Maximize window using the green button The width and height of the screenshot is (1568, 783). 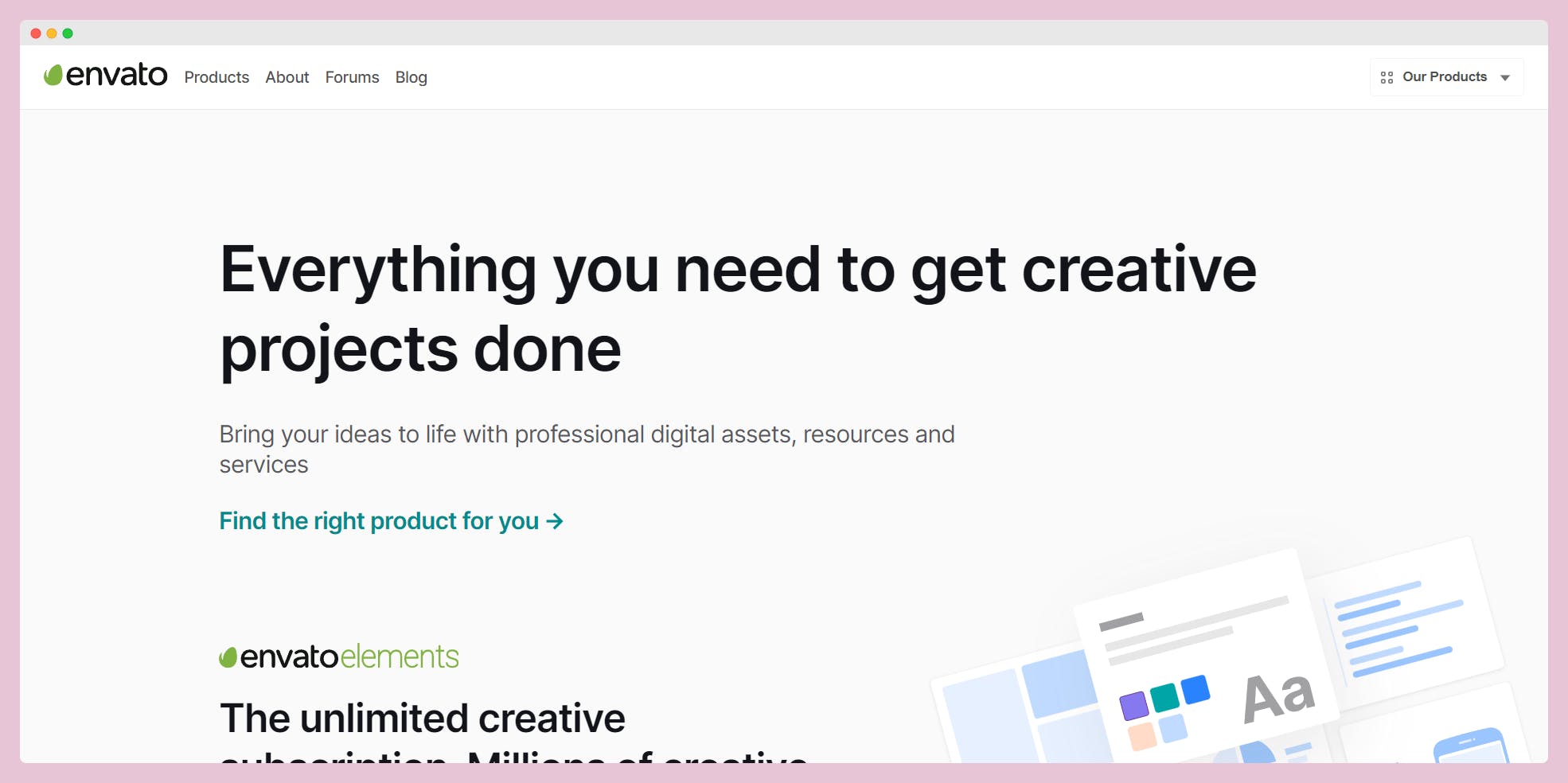(68, 33)
